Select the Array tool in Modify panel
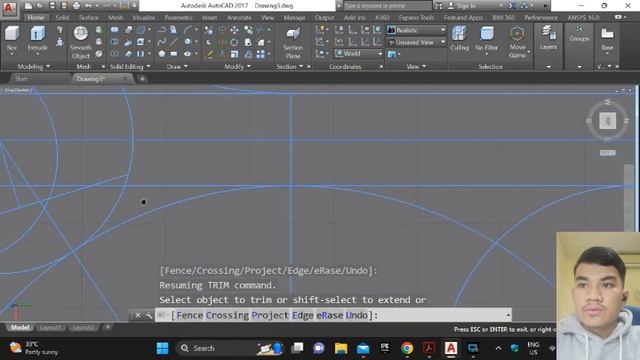This screenshot has width=640, height=360. pyautogui.click(x=261, y=54)
